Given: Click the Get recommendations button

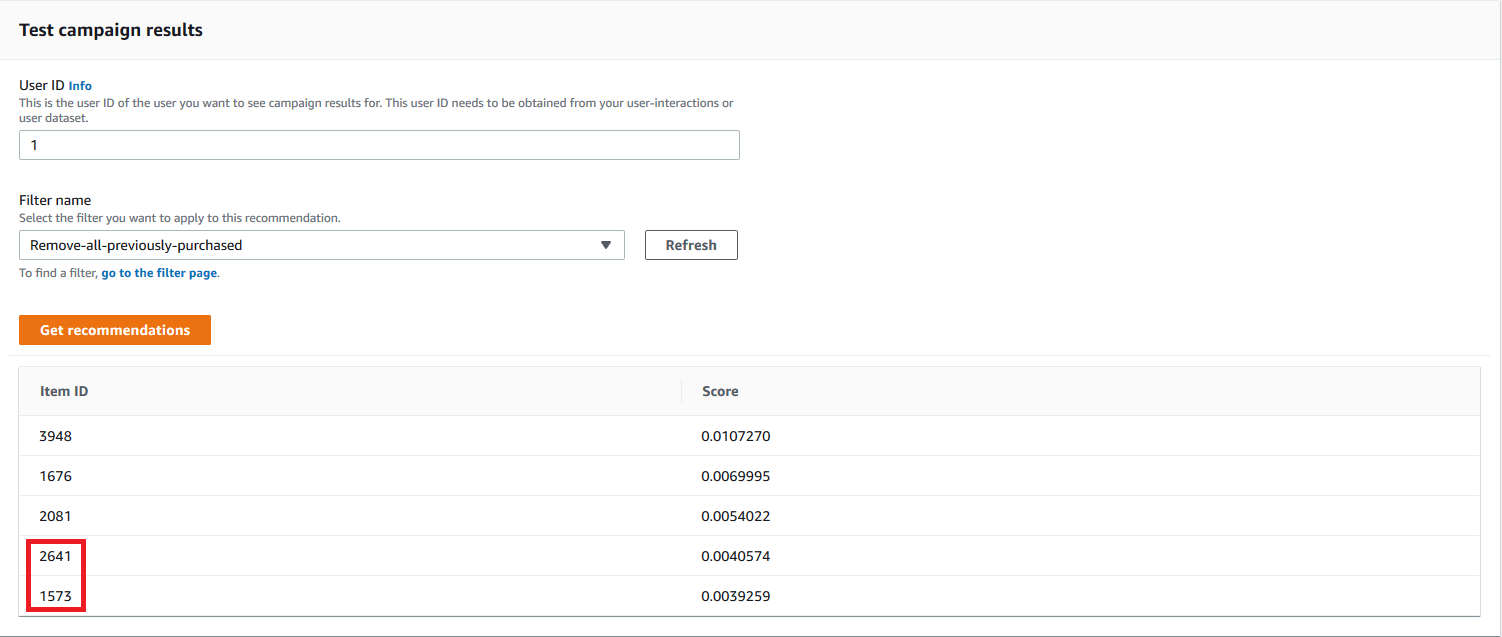Looking at the screenshot, I should (114, 329).
